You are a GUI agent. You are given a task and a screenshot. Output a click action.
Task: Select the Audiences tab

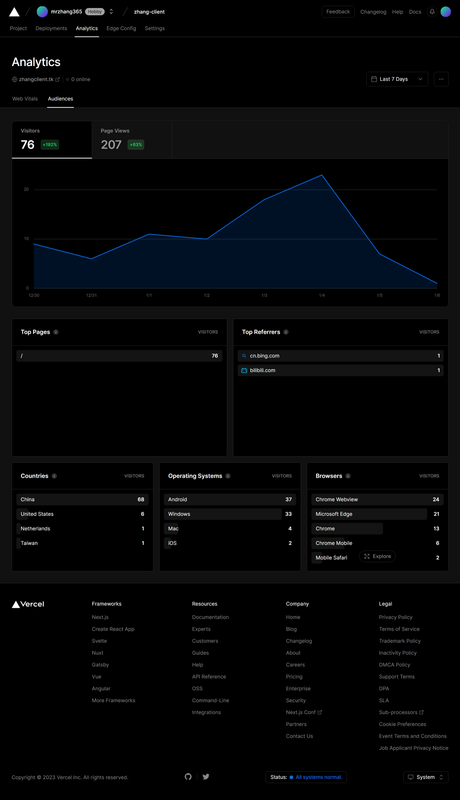(x=61, y=99)
